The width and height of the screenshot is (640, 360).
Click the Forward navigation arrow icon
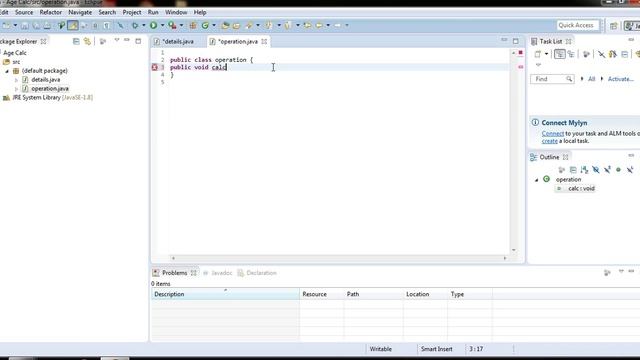pyautogui.click(x=338, y=25)
